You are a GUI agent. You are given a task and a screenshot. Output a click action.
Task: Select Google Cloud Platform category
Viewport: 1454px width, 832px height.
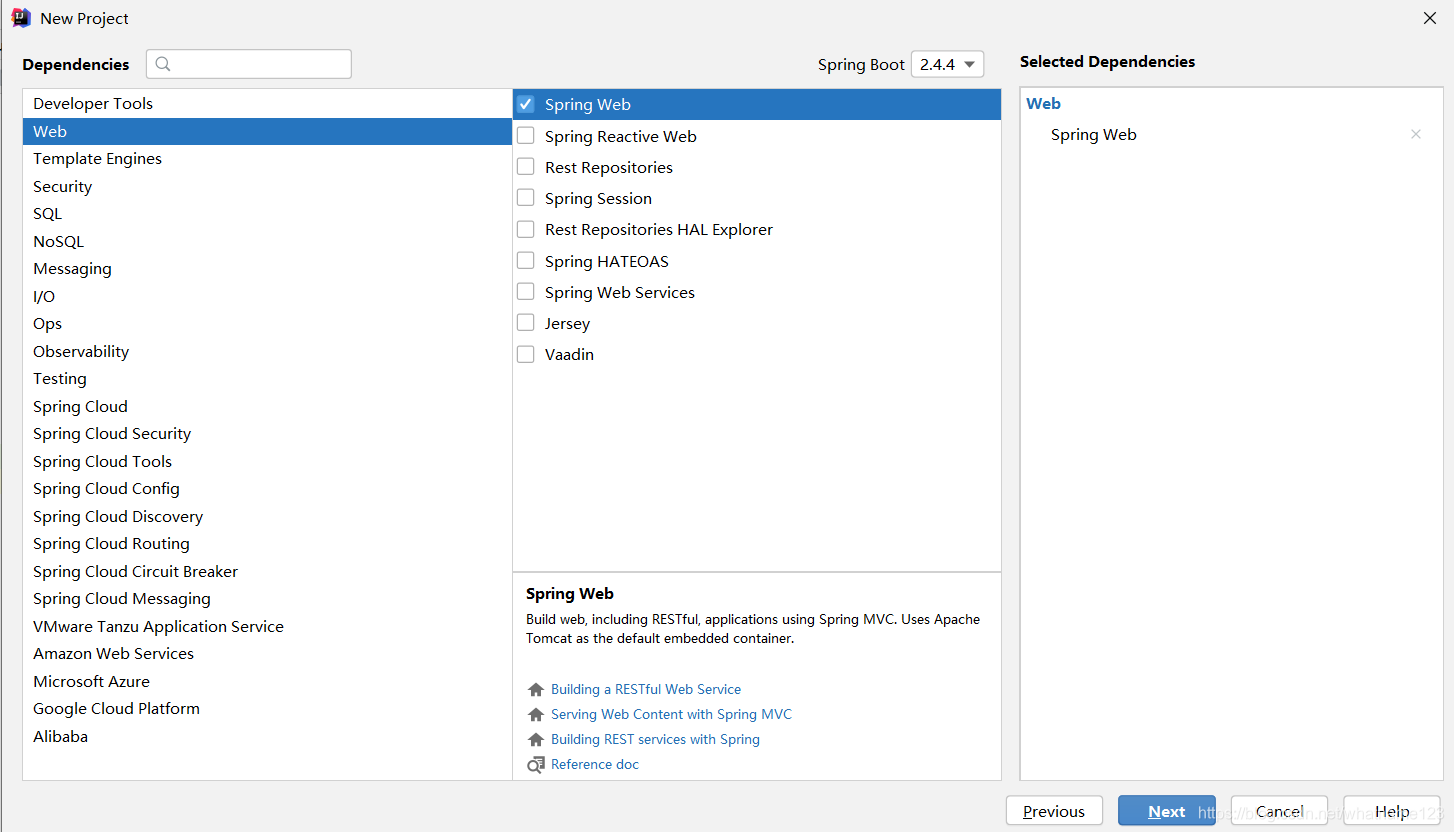point(267,709)
